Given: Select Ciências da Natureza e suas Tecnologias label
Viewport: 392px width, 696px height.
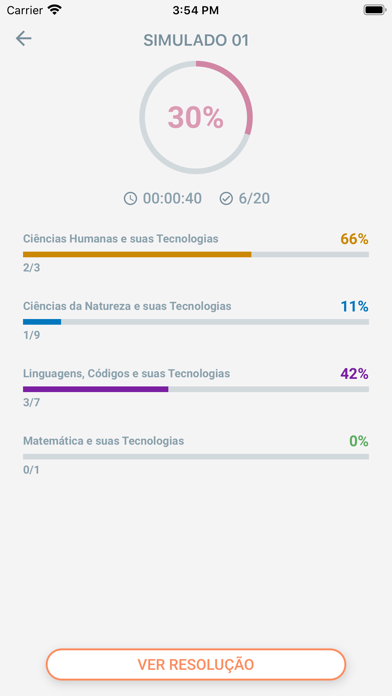Looking at the screenshot, I should click(x=127, y=306).
